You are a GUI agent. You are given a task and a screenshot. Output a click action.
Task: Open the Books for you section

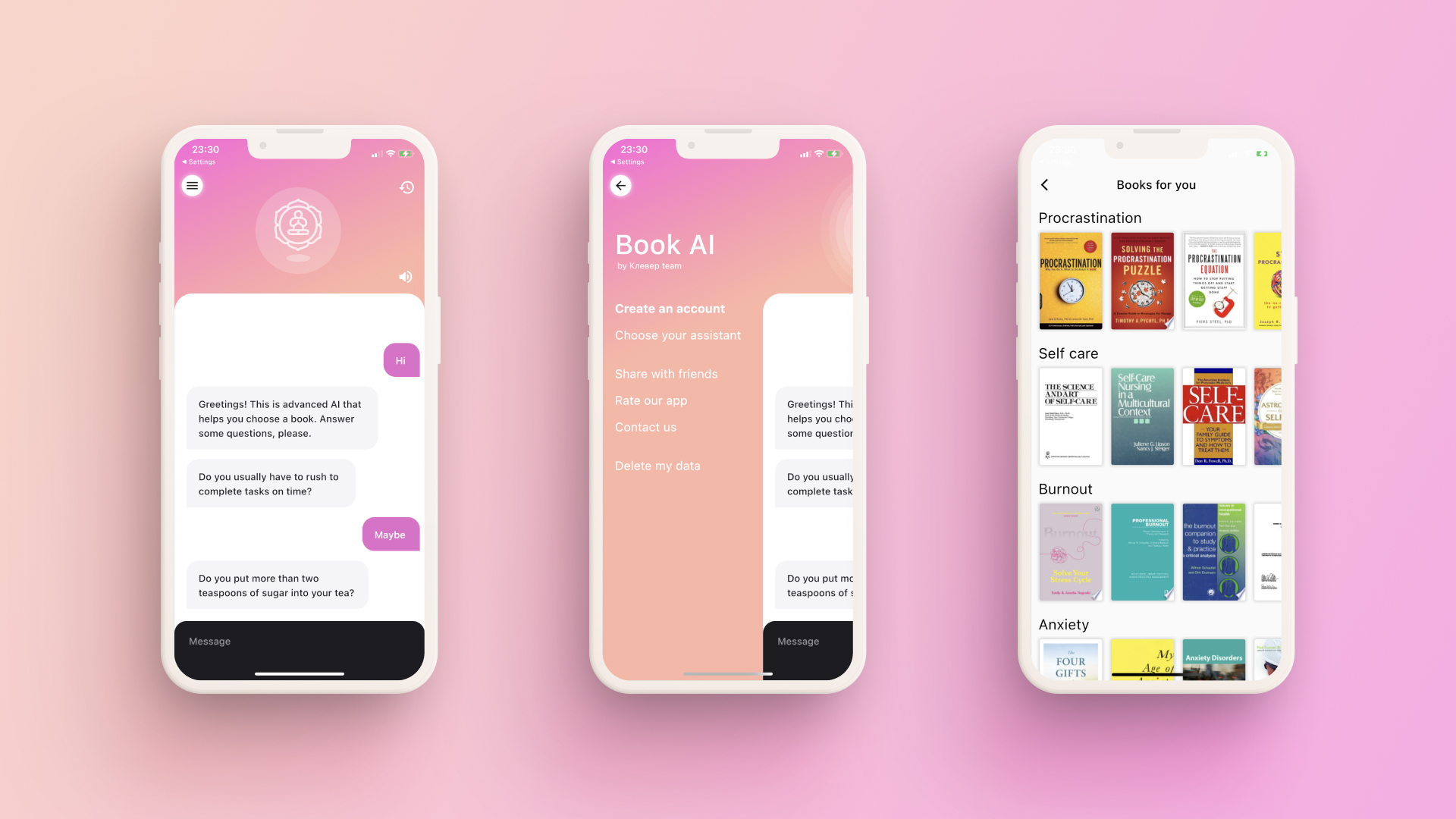pyautogui.click(x=1156, y=184)
